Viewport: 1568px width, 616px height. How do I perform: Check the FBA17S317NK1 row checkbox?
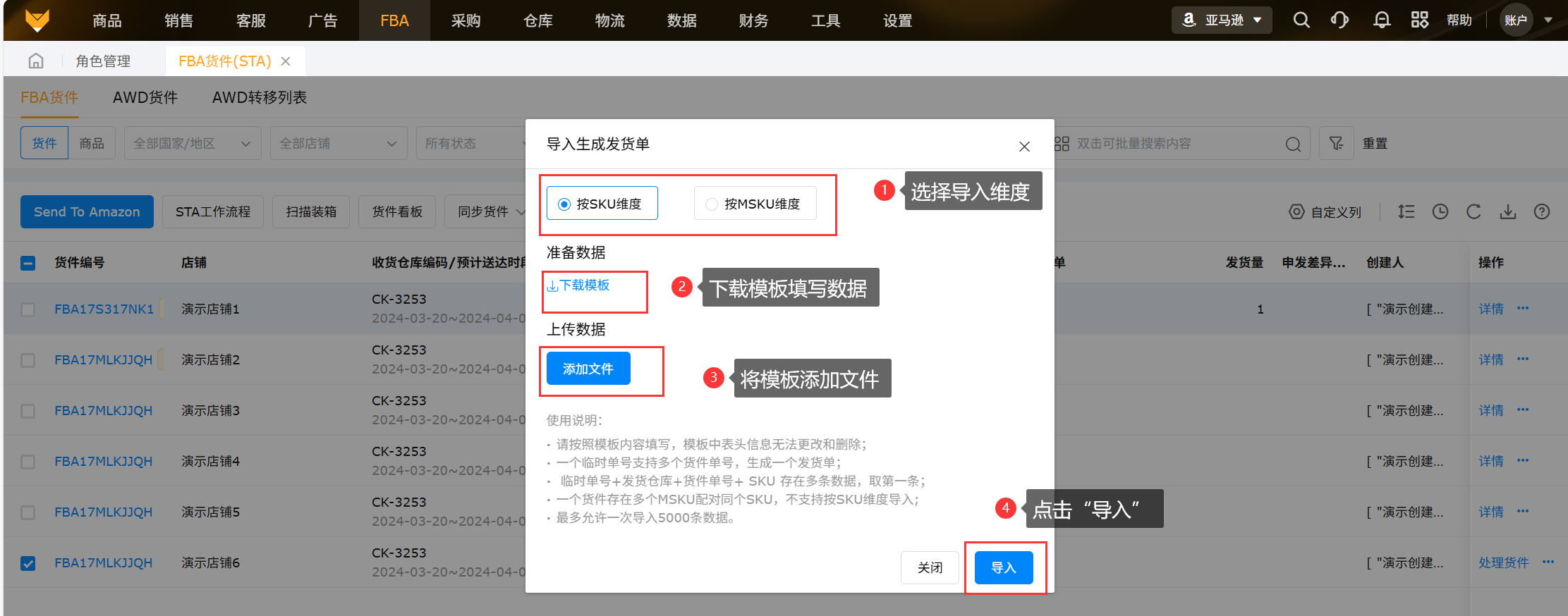[28, 309]
